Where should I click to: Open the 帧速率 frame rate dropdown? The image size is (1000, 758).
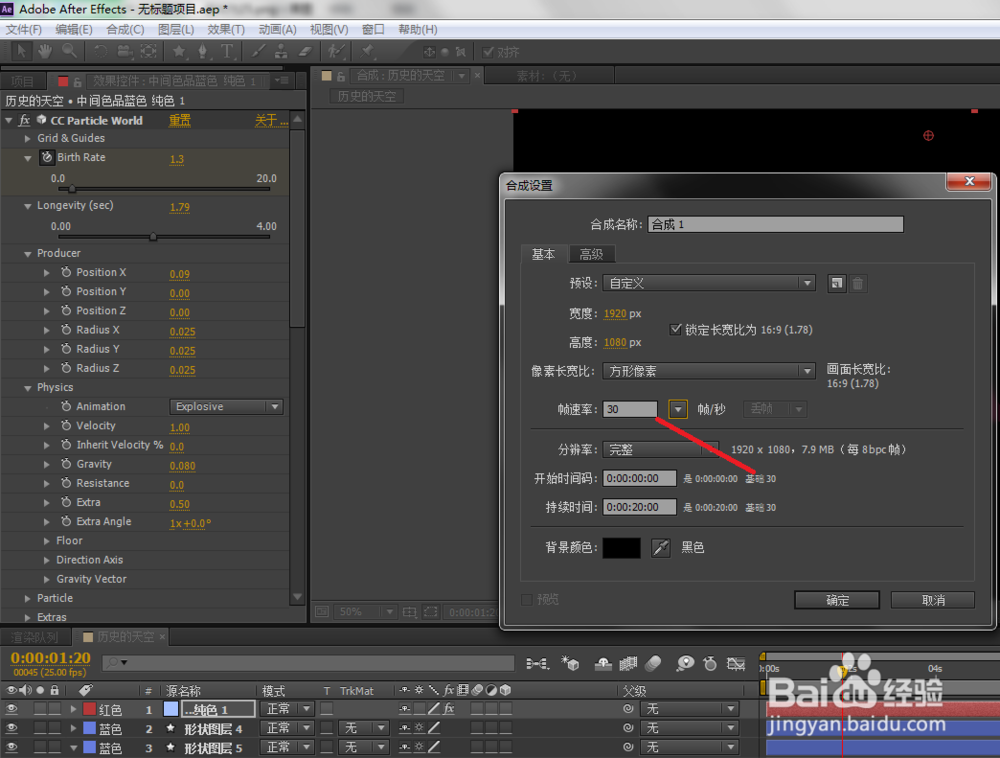[677, 408]
